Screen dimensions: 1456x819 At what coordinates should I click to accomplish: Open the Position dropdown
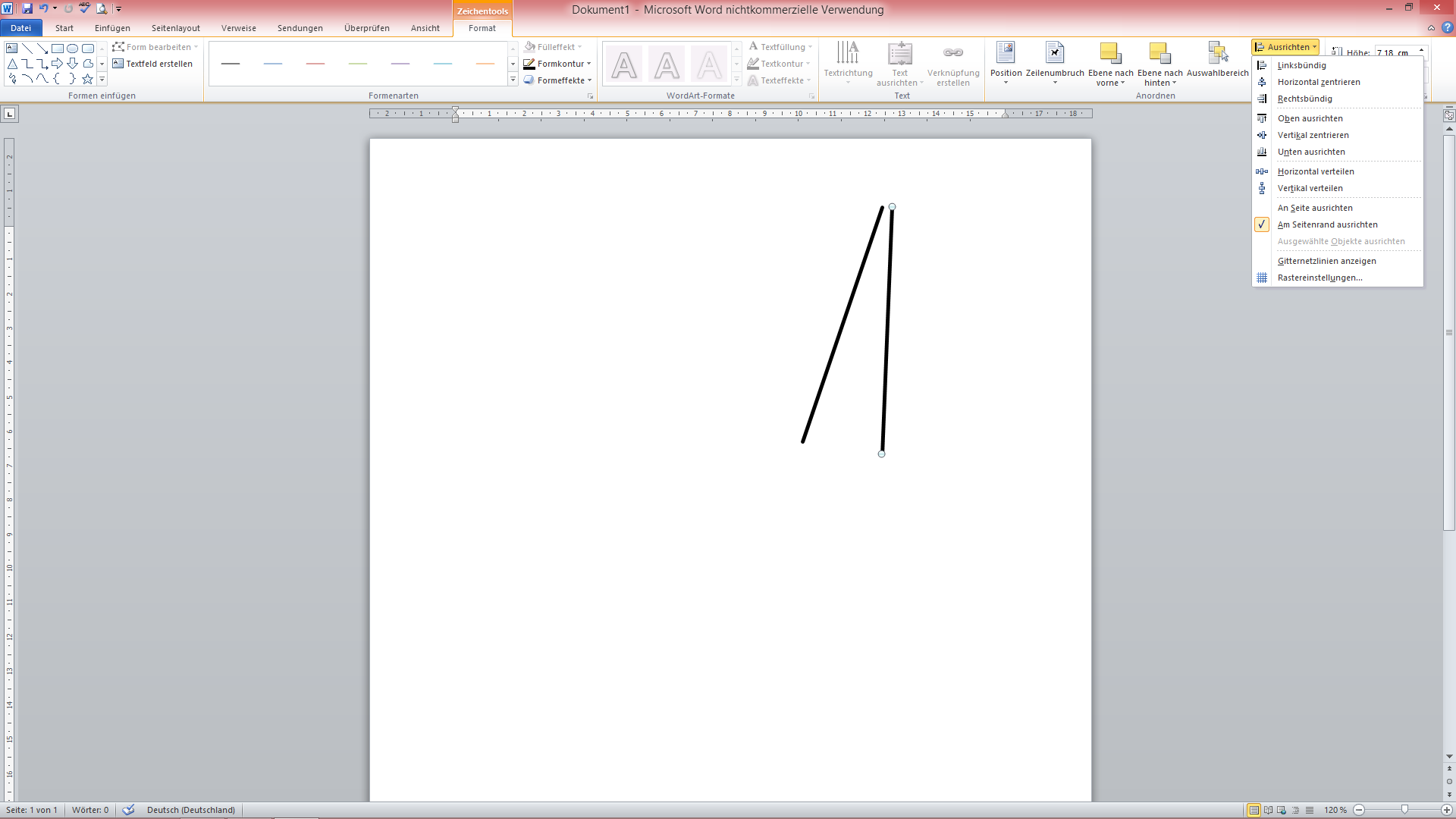tap(1006, 62)
